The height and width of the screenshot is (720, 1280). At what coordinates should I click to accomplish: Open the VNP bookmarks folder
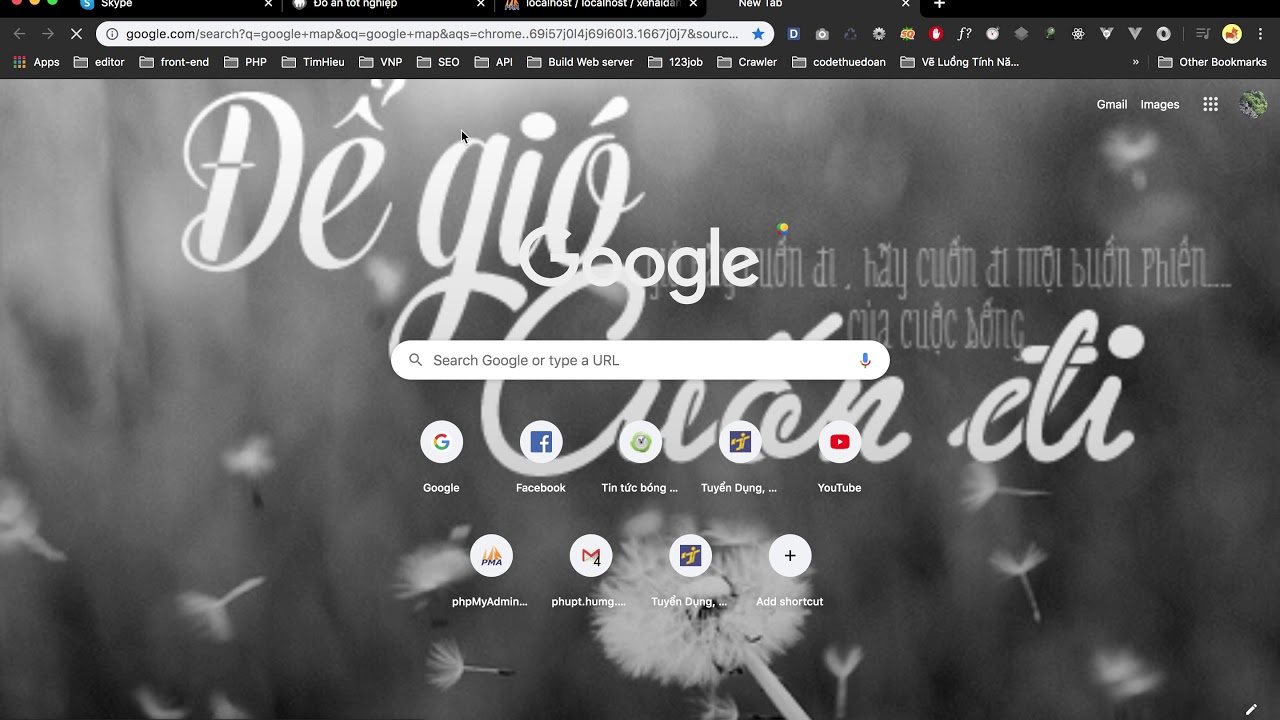click(x=380, y=62)
